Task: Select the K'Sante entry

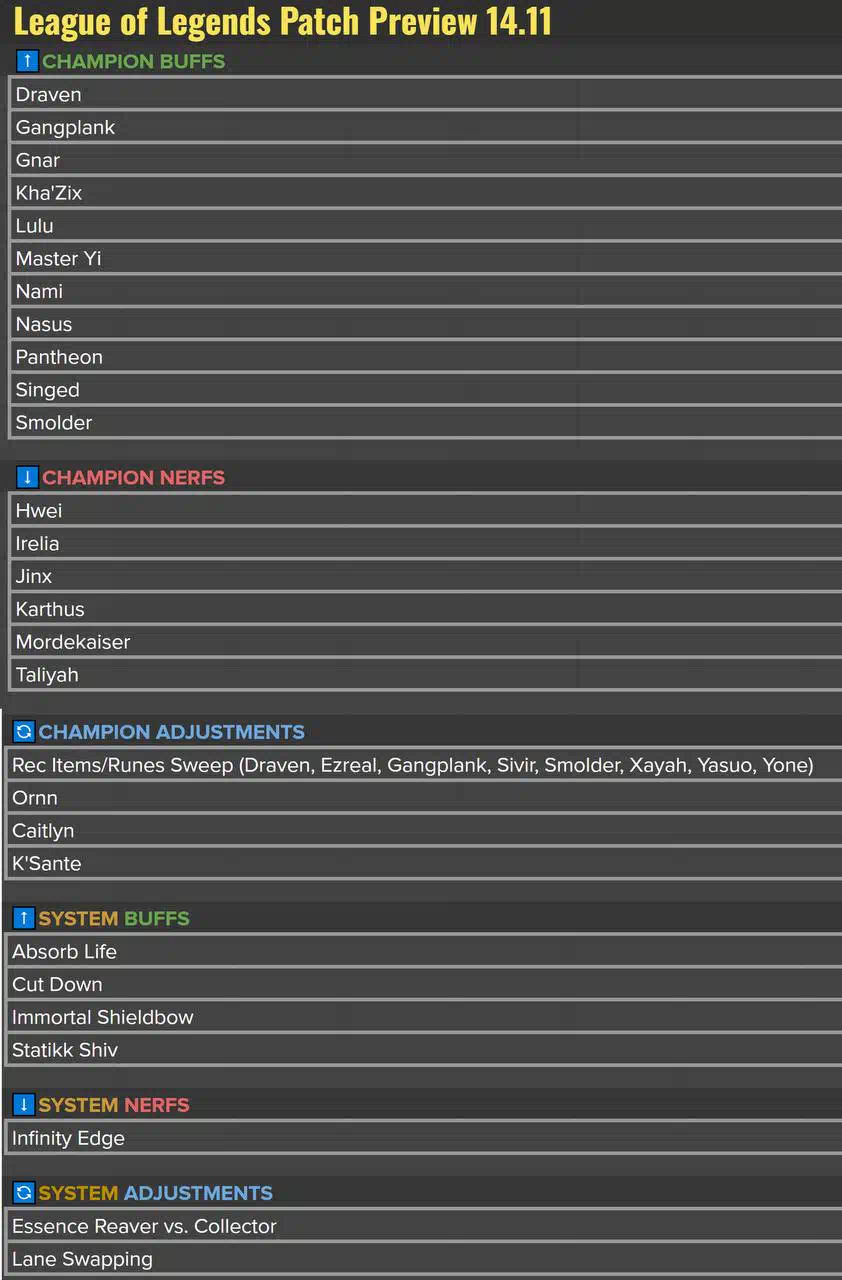Action: click(x=424, y=863)
